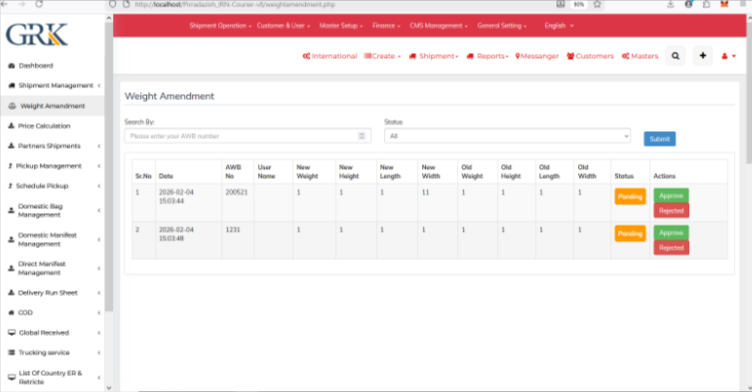Open Shipment Operation menu

(x=220, y=26)
